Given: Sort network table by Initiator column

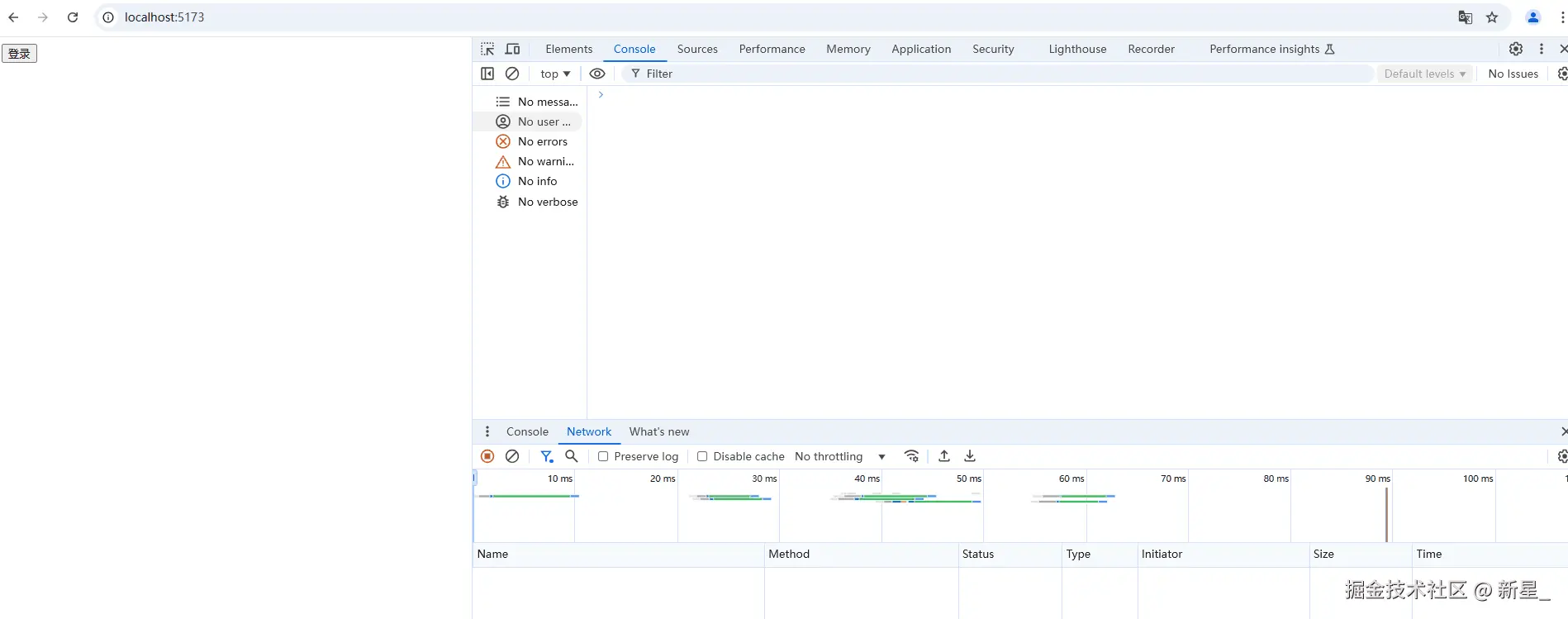Looking at the screenshot, I should [x=1224, y=555].
